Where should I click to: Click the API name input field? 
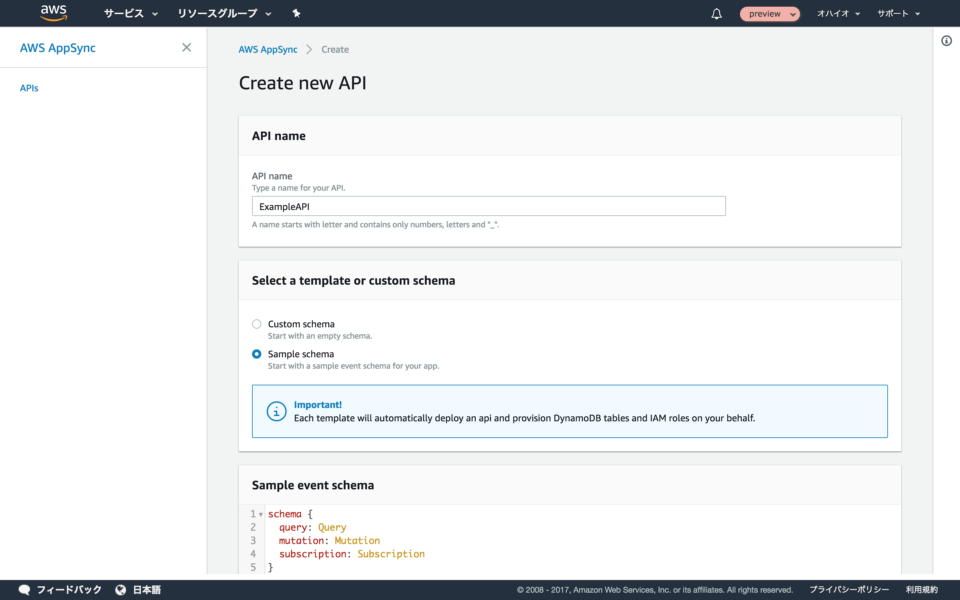click(488, 206)
